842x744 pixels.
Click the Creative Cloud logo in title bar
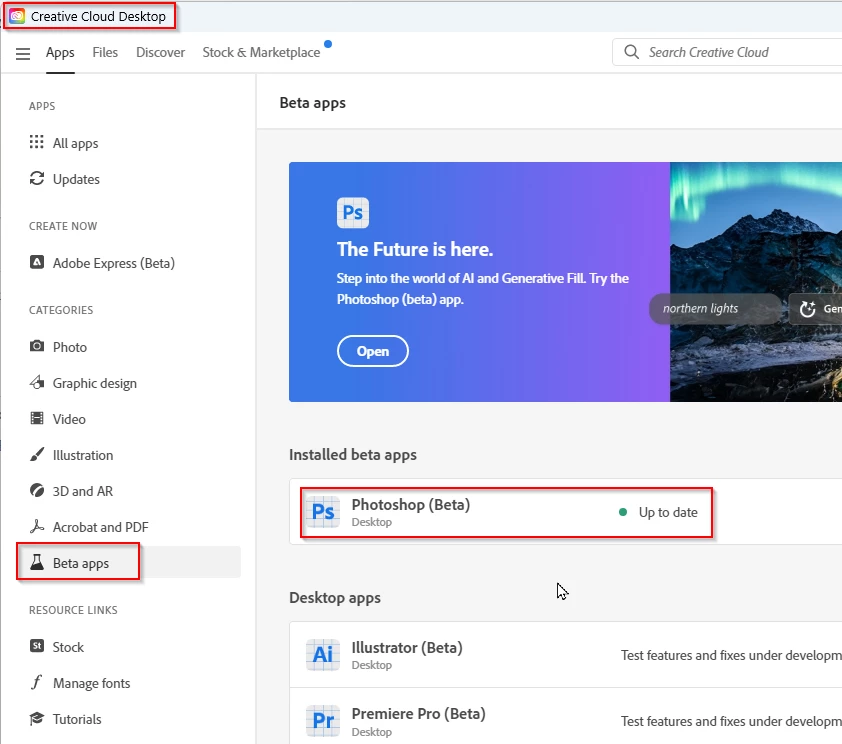(x=17, y=16)
